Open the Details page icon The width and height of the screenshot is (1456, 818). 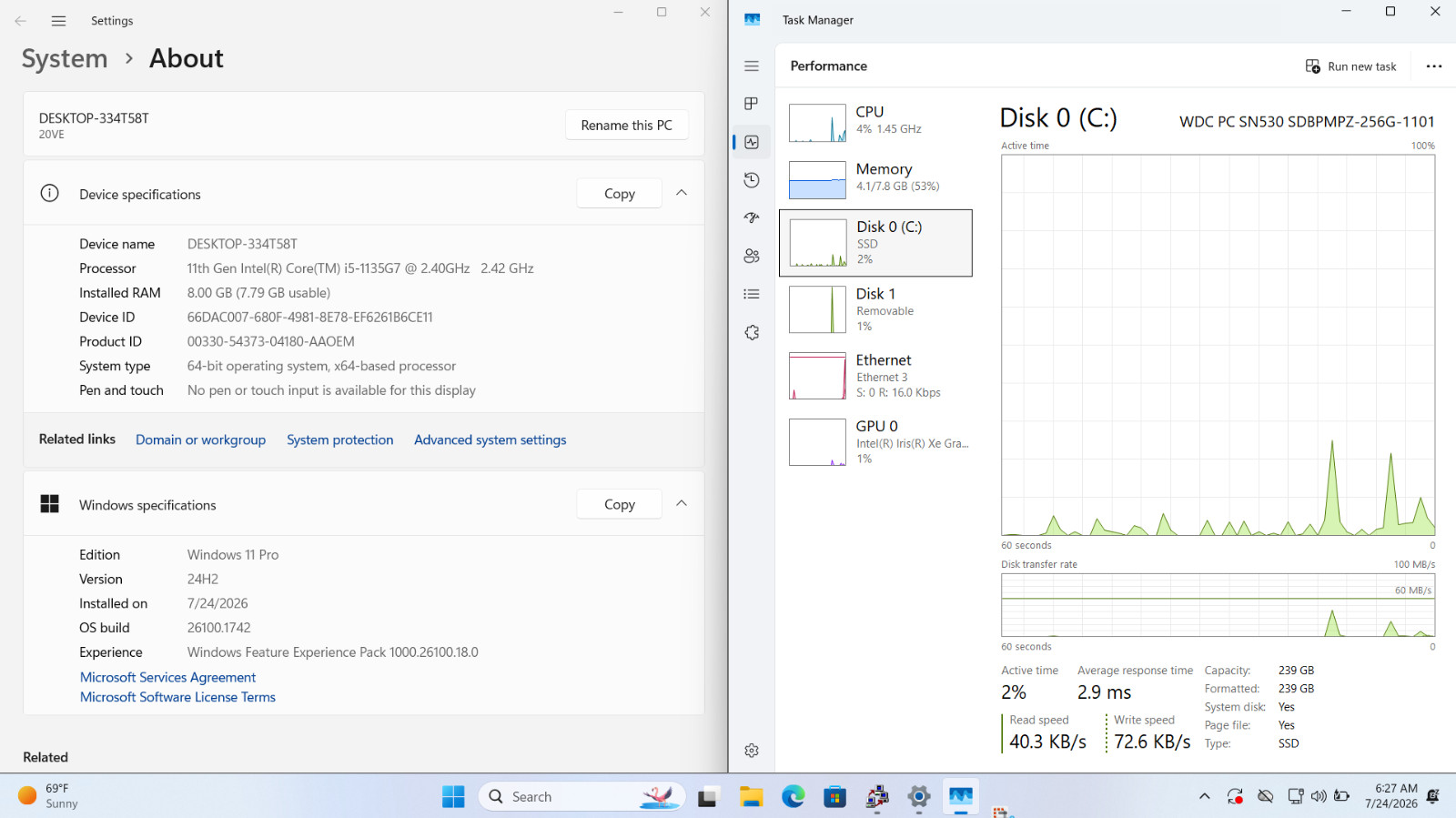click(752, 295)
